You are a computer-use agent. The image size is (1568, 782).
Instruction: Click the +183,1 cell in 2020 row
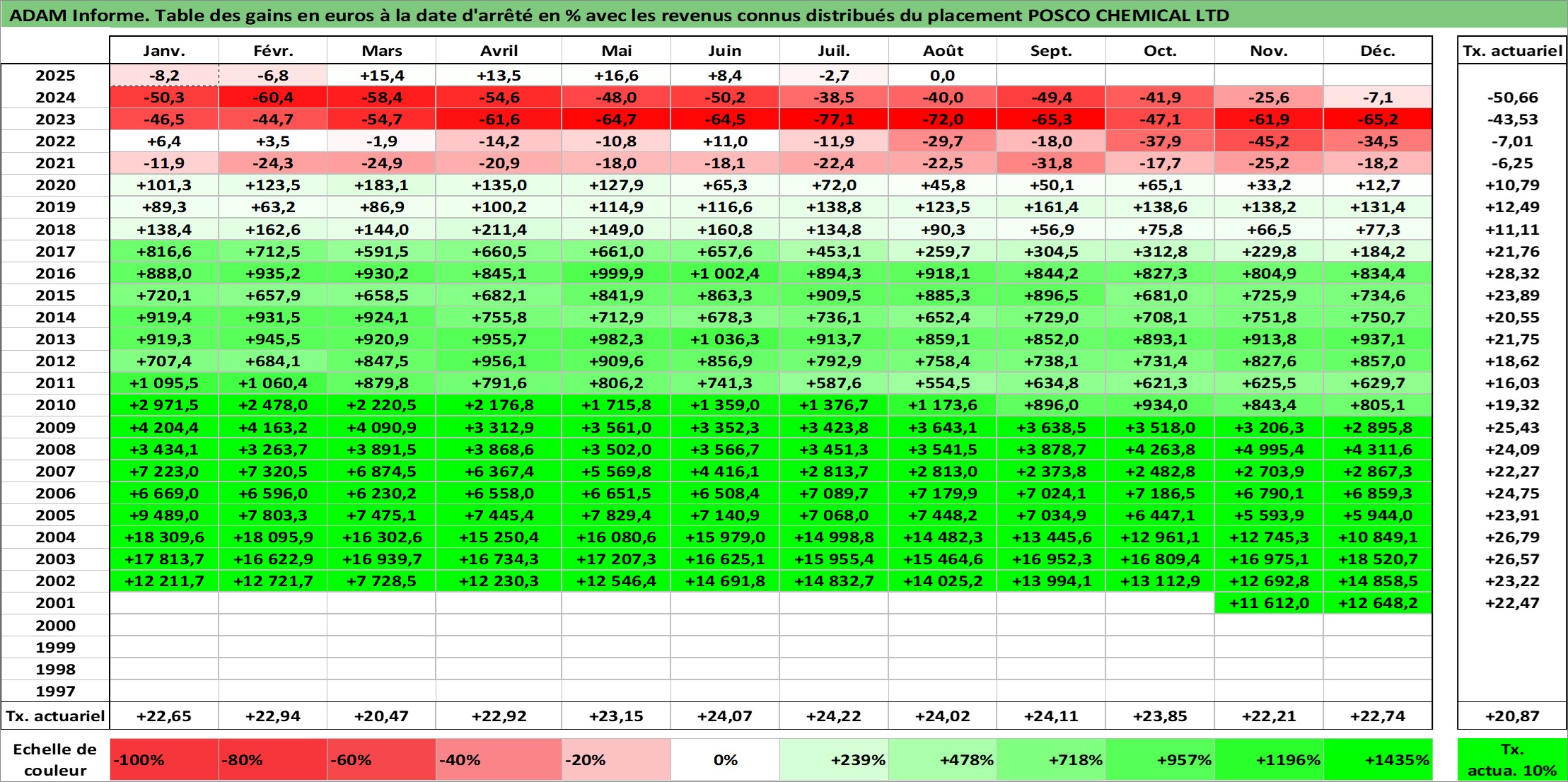(x=381, y=185)
